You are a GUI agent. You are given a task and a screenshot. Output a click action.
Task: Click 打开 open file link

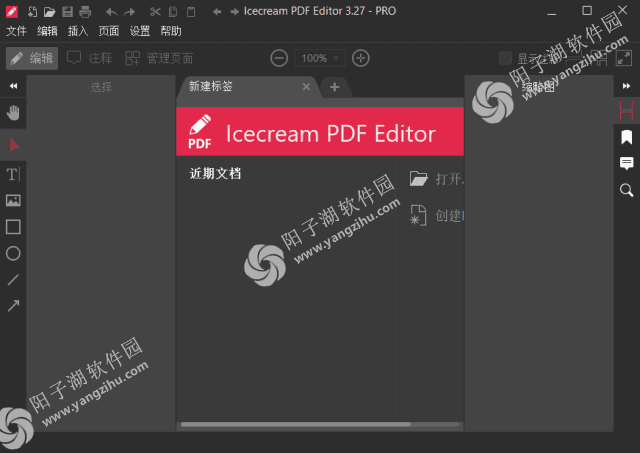[436, 179]
